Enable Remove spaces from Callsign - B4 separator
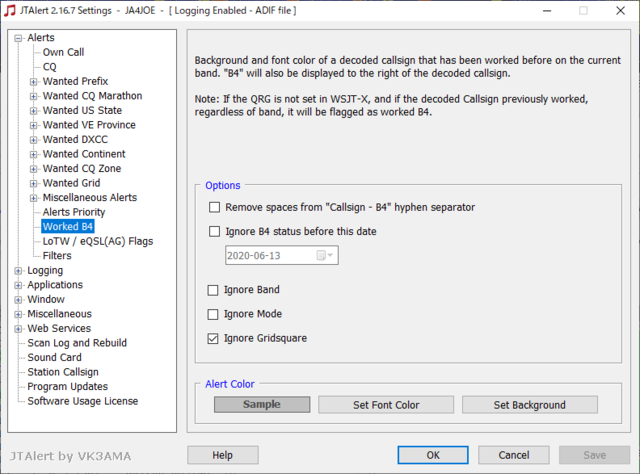 (x=214, y=207)
